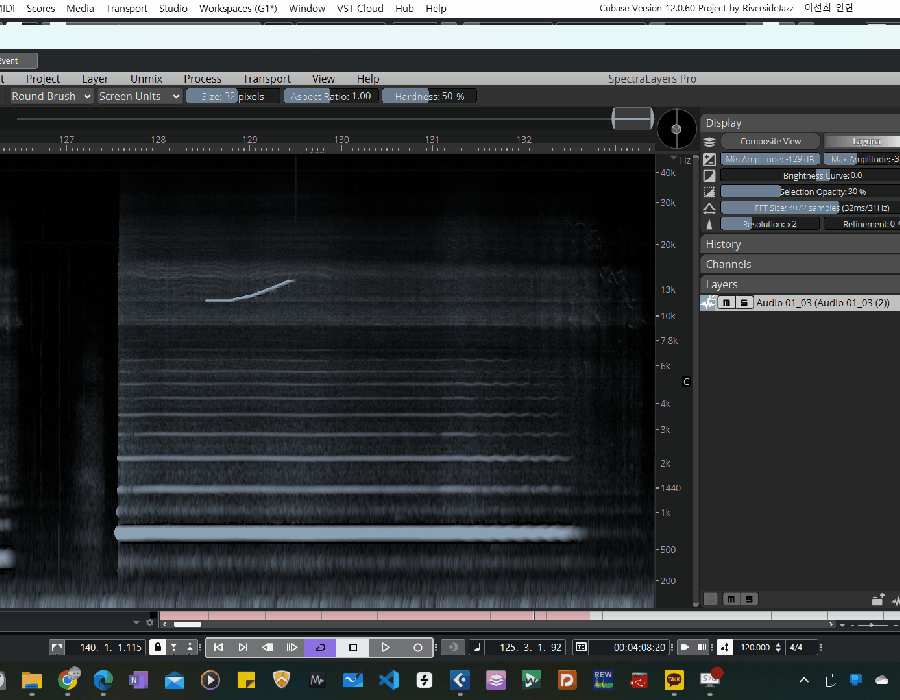This screenshot has width=900, height=700.
Task: Click the FFT size icon
Action: [709, 208]
